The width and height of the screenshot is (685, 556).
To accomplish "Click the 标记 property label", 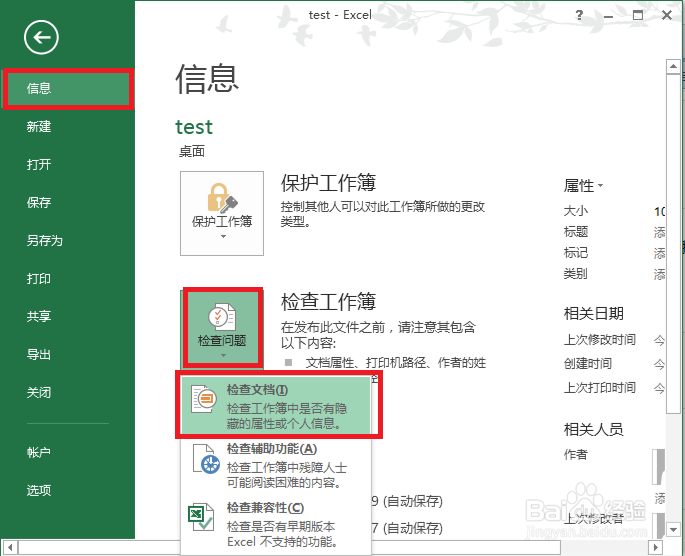I will tap(576, 253).
